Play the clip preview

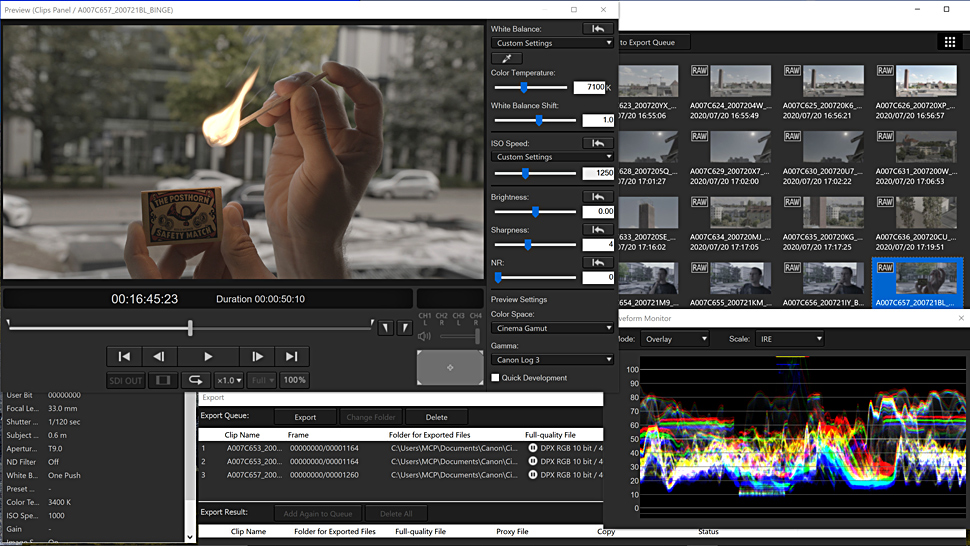pyautogui.click(x=208, y=356)
